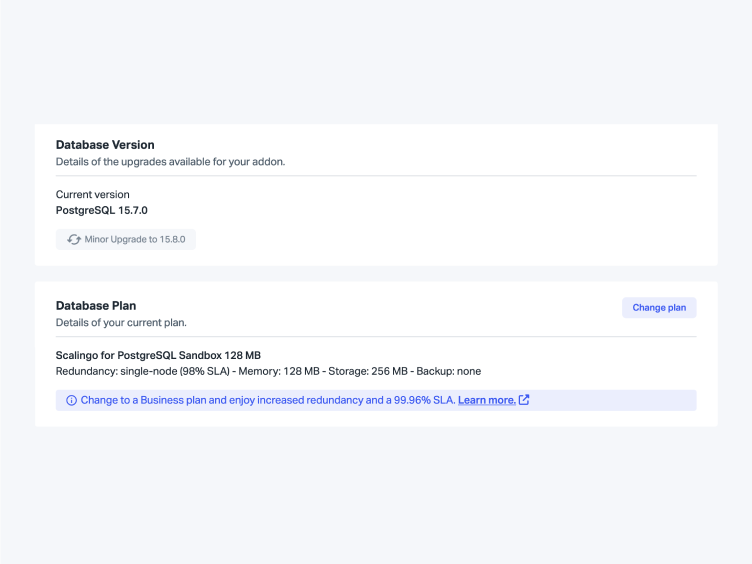752x564 pixels.
Task: Click the PostgreSQL 15.7.0 version text
Action: pyautogui.click(x=102, y=210)
